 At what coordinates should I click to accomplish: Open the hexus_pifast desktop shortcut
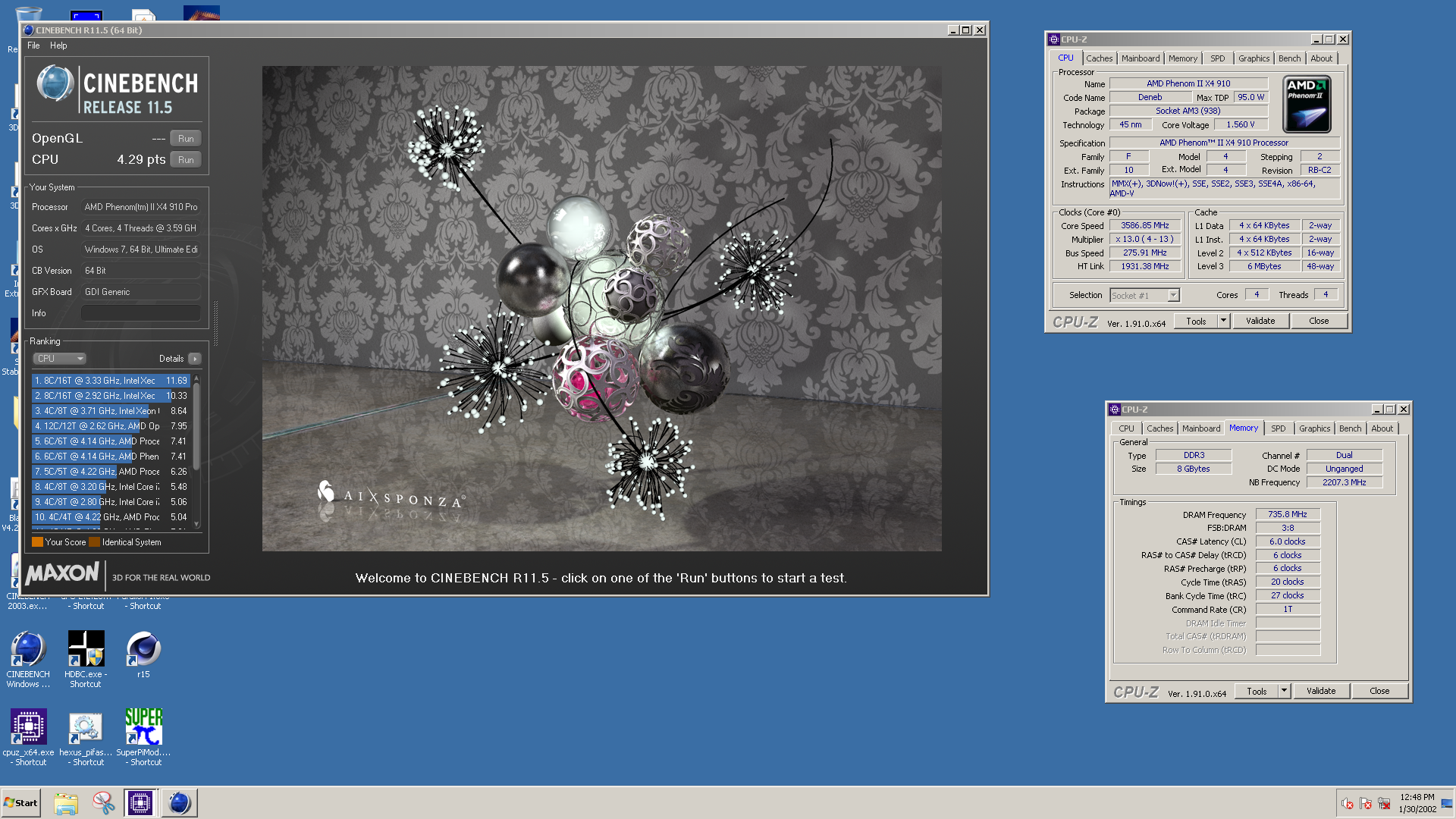[x=86, y=736]
